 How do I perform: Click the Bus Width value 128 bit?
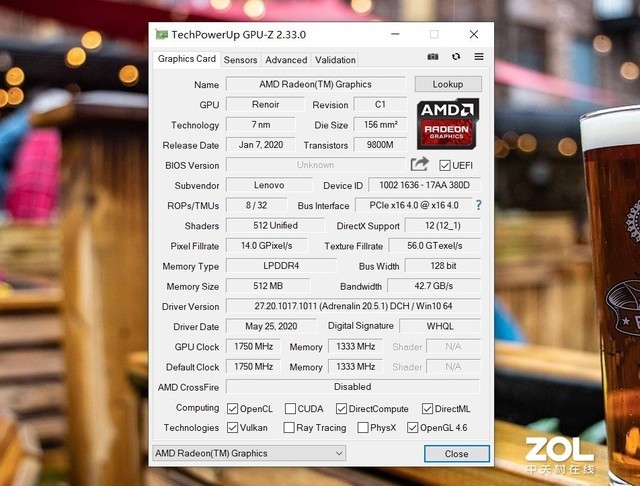click(x=443, y=266)
